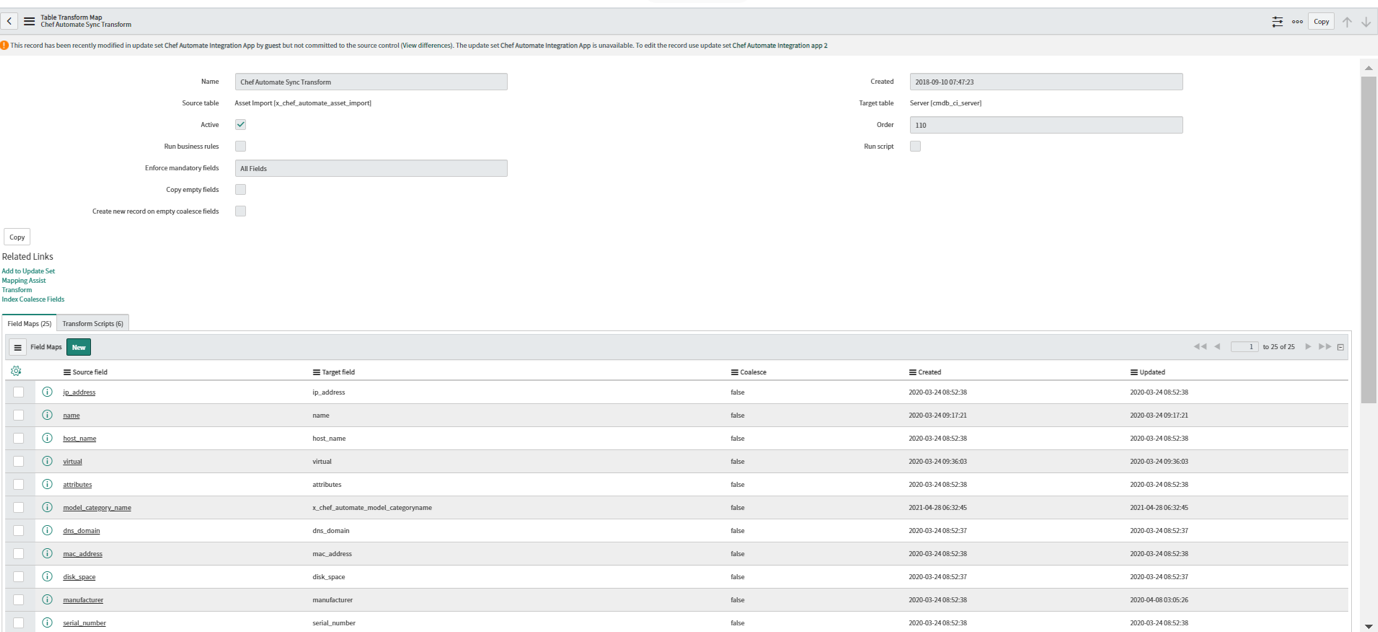
Task: Switch to the Transform Scripts tab
Action: point(91,323)
